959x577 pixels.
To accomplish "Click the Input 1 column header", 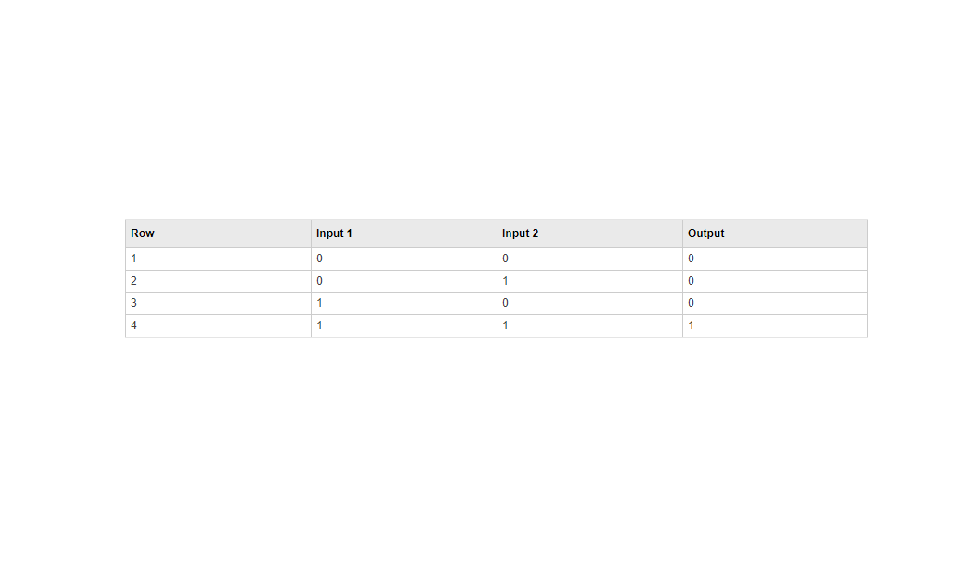I will pyautogui.click(x=334, y=234).
